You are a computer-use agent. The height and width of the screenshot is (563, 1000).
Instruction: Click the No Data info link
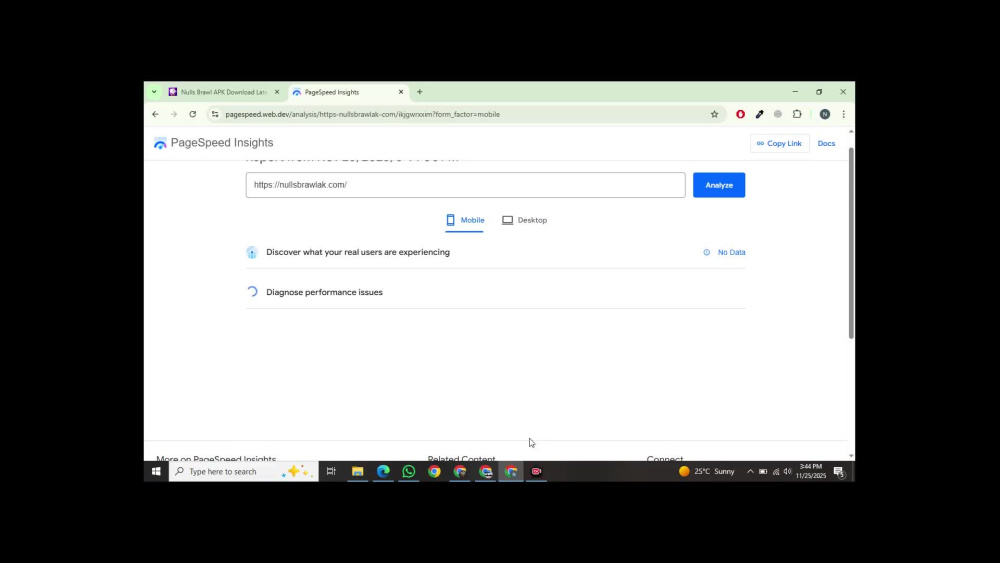point(731,252)
